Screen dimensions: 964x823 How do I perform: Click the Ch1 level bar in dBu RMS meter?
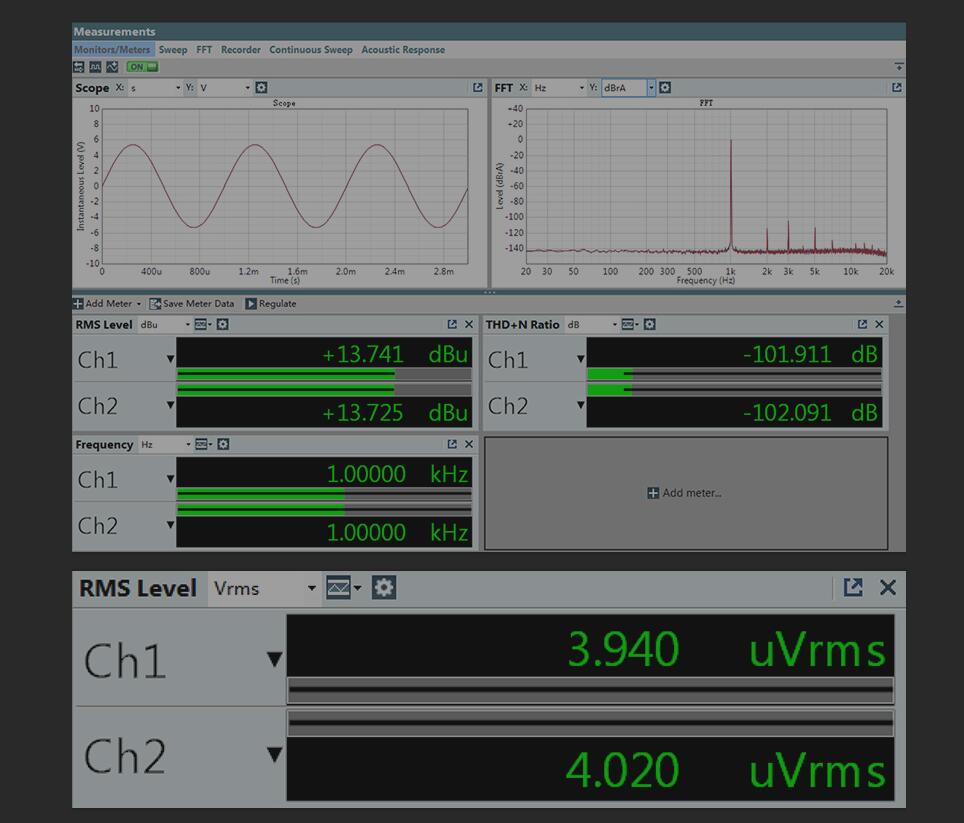point(323,374)
